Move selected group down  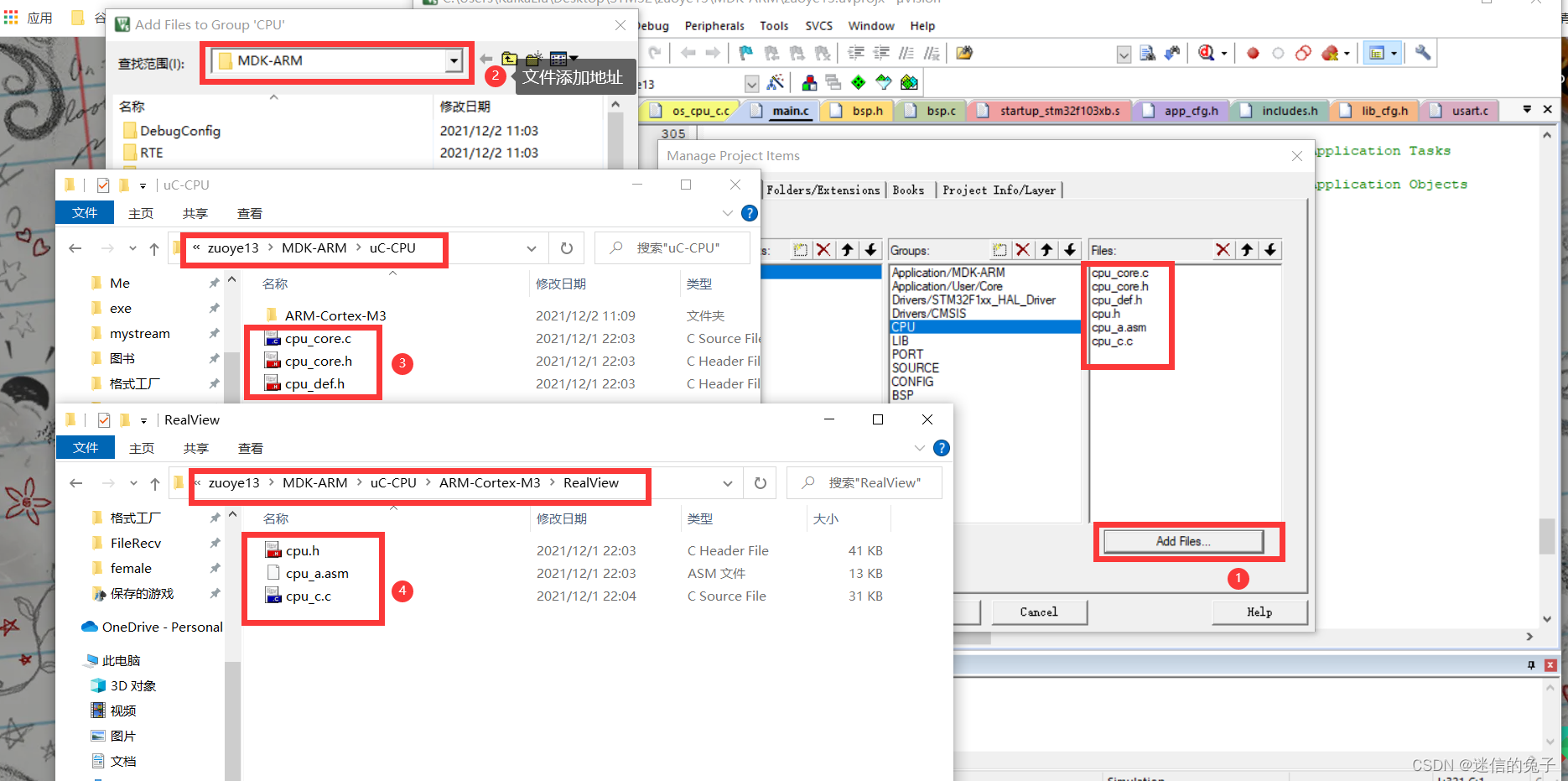[1070, 250]
